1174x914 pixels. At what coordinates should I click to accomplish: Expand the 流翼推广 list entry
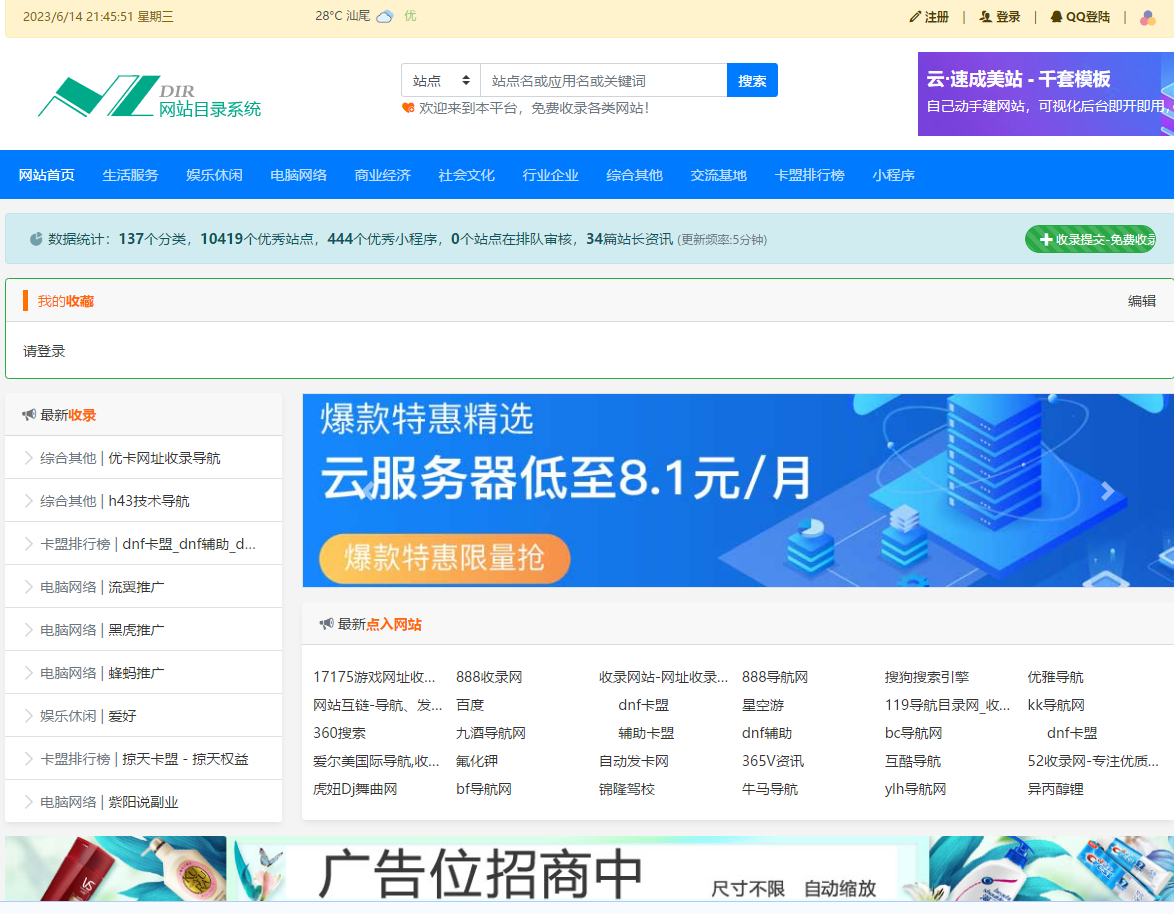[x=29, y=587]
